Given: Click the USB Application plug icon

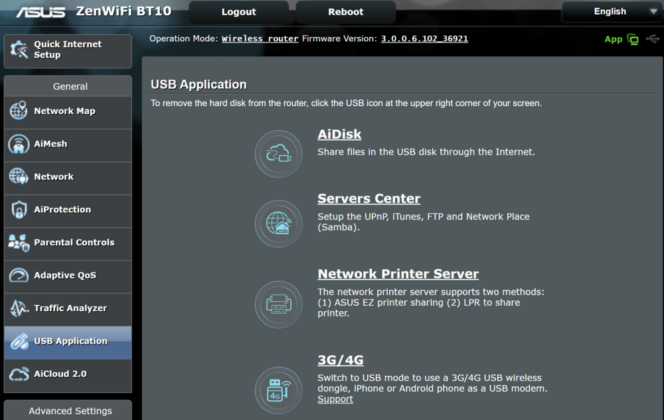Looking at the screenshot, I should (19, 341).
